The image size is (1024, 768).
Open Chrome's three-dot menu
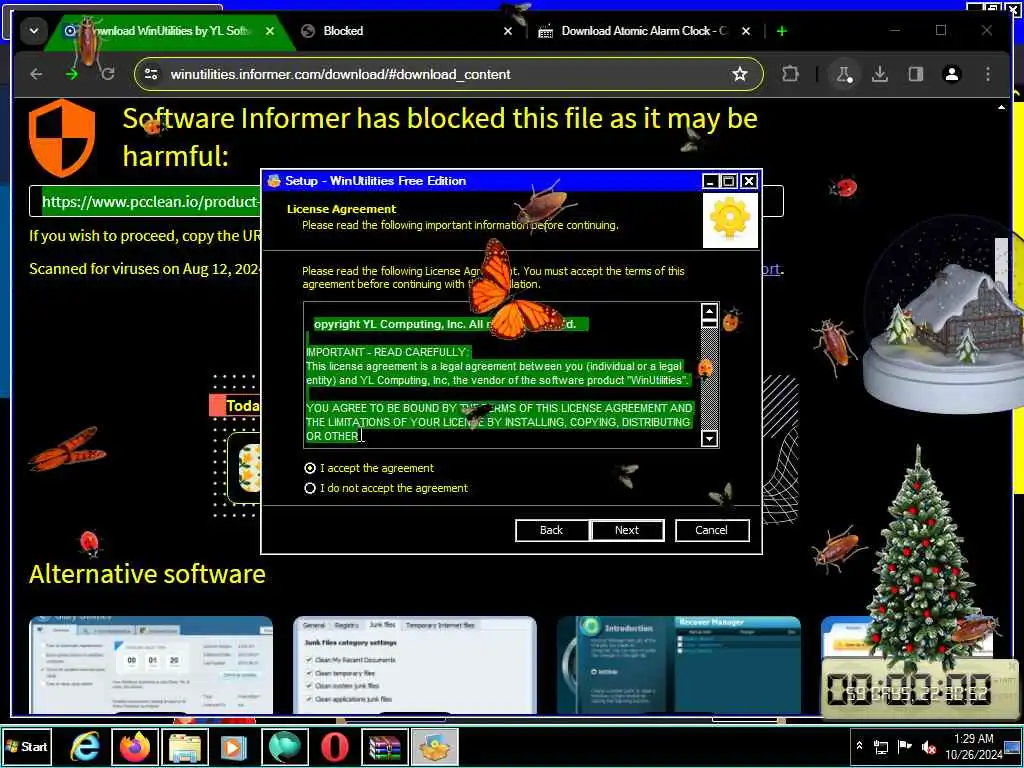987,74
